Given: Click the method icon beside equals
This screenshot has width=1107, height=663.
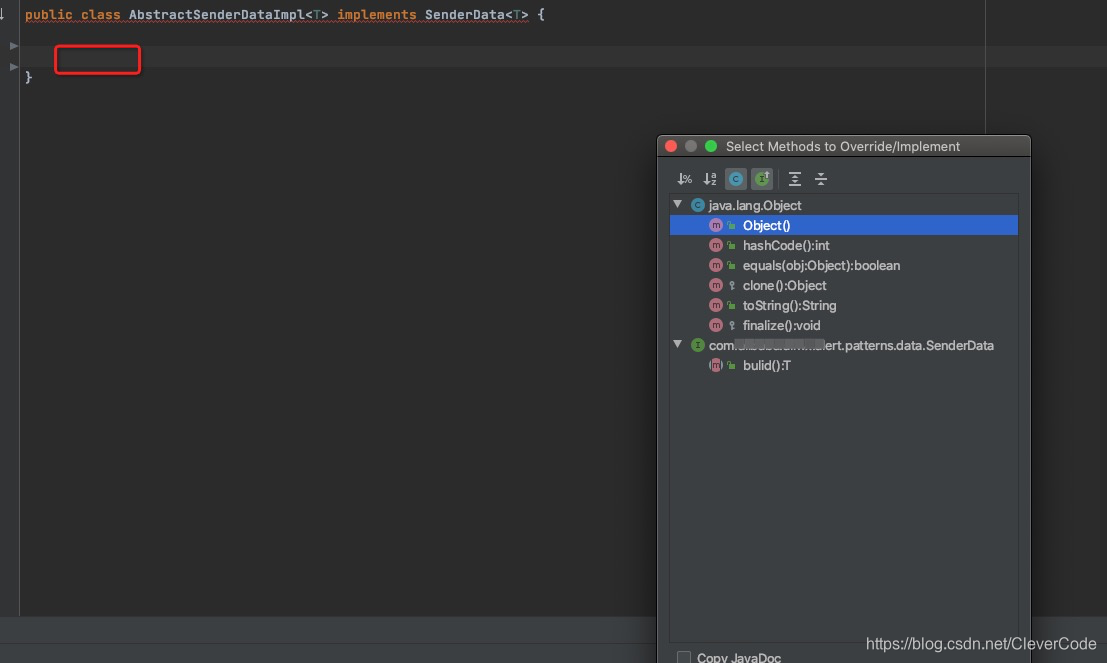Looking at the screenshot, I should [716, 265].
